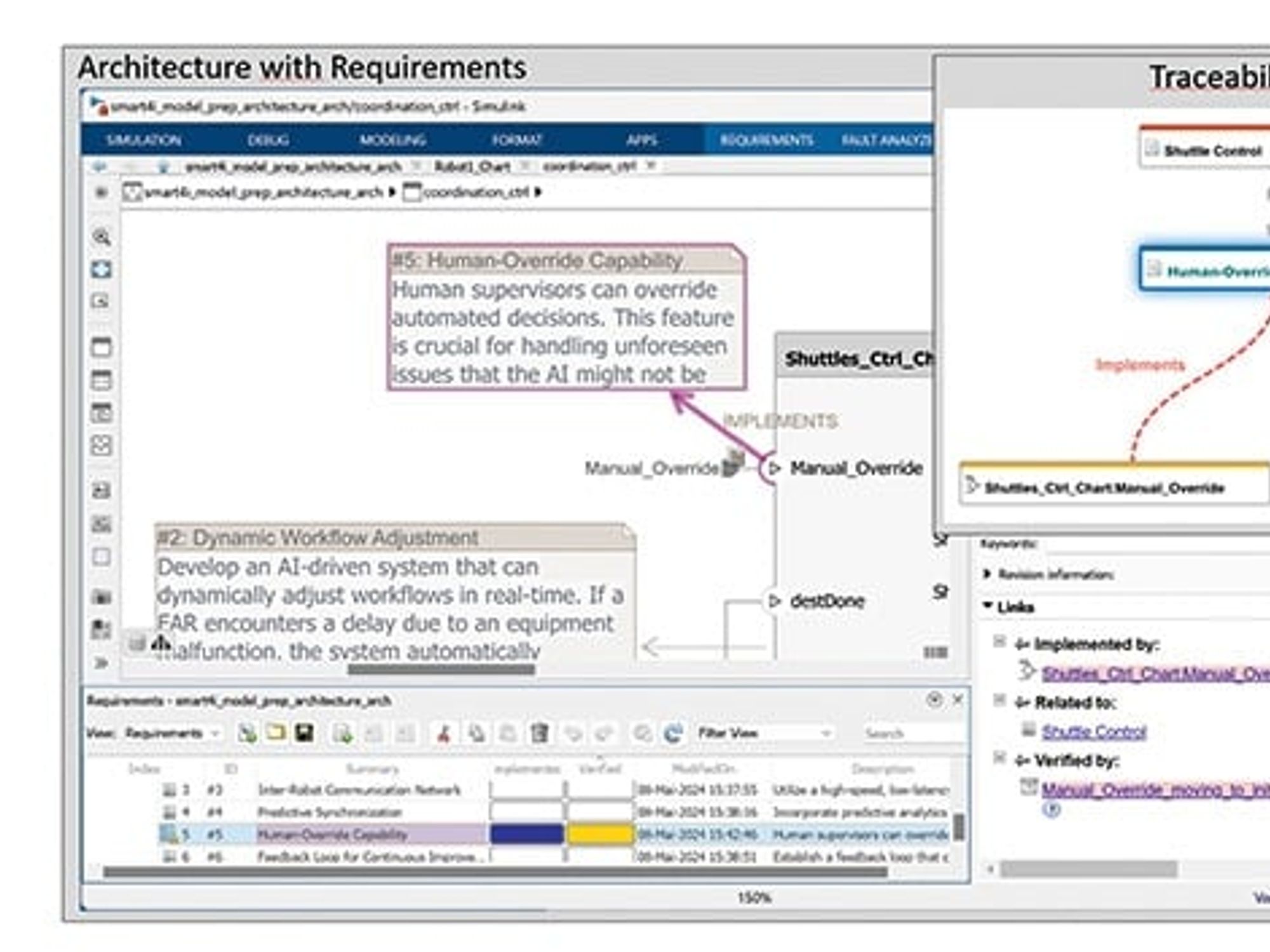Open the View Requirements dropdown
This screenshot has width=1270, height=952.
[172, 733]
